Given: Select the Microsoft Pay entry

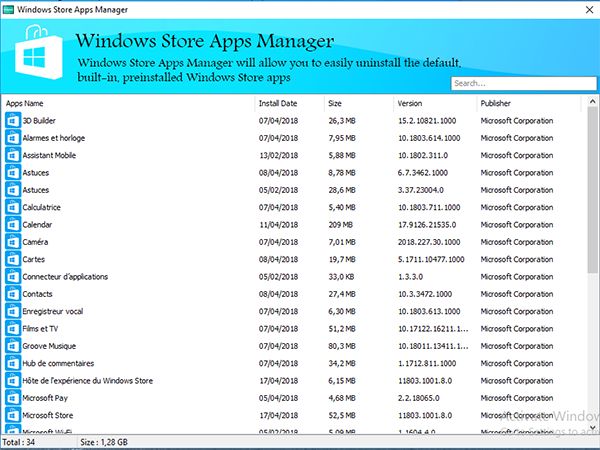Looking at the screenshot, I should click(45, 398).
